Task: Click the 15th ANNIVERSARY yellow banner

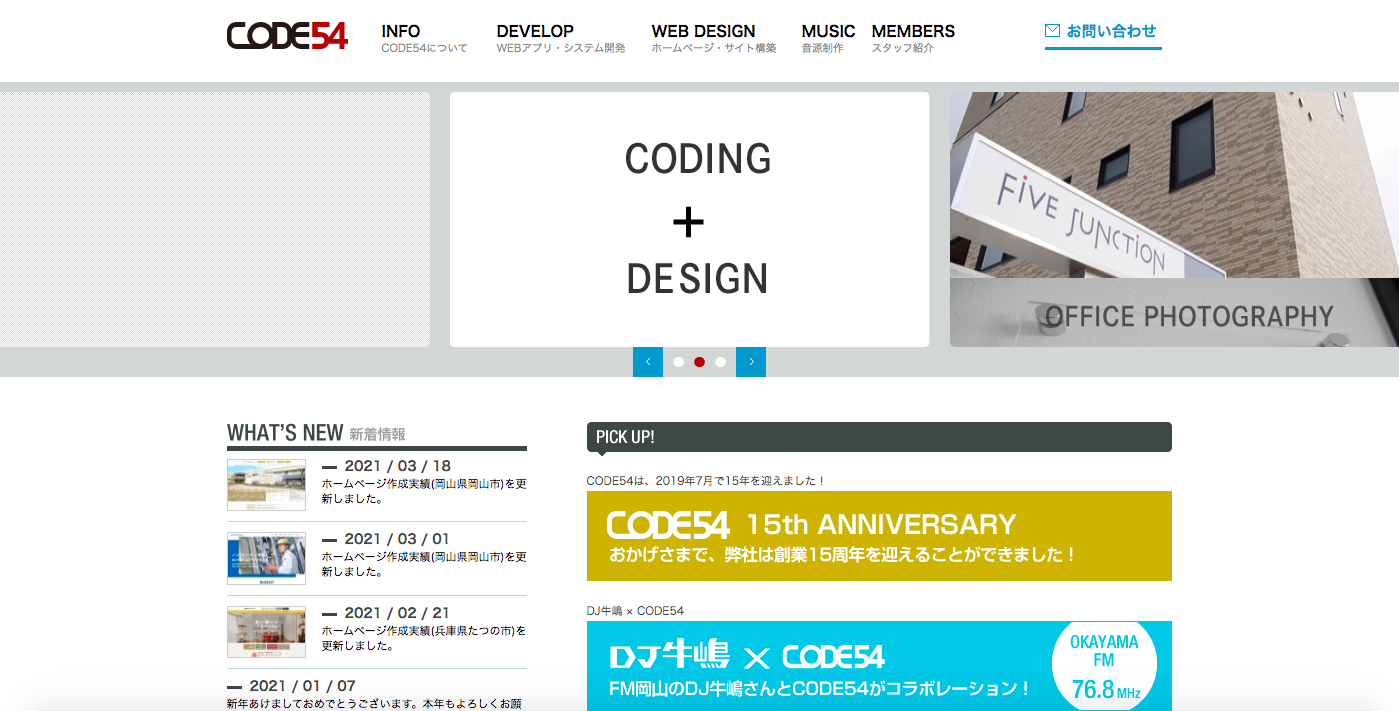Action: (878, 536)
